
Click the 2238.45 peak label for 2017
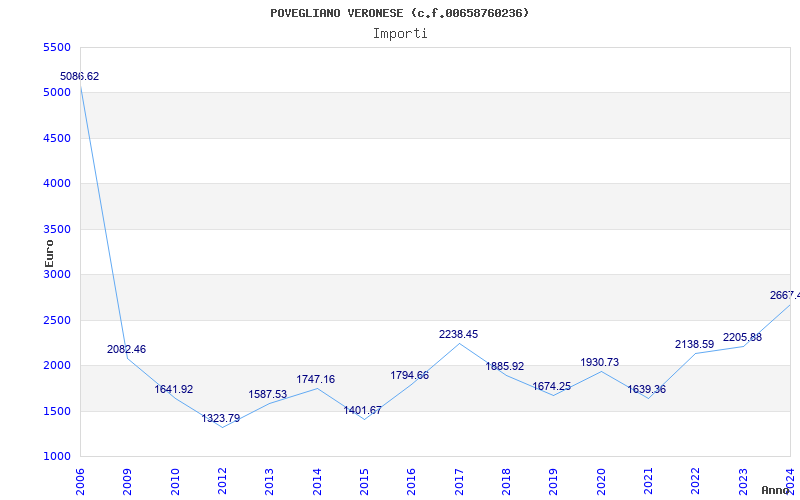pyautogui.click(x=459, y=335)
